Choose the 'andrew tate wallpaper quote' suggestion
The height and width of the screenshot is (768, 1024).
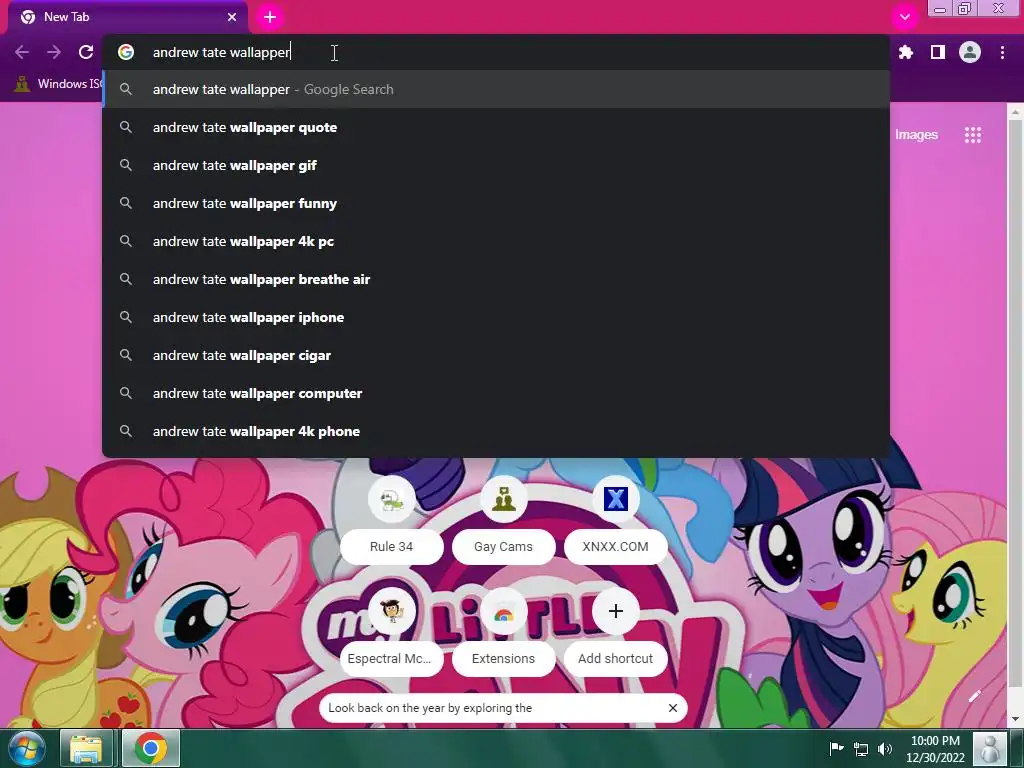click(x=496, y=127)
